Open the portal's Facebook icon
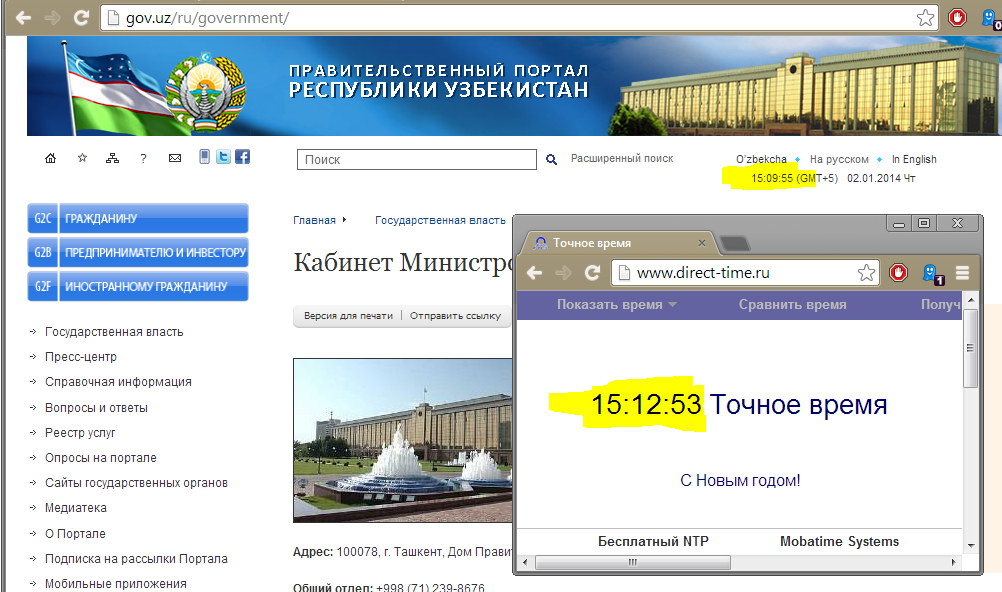 click(242, 157)
